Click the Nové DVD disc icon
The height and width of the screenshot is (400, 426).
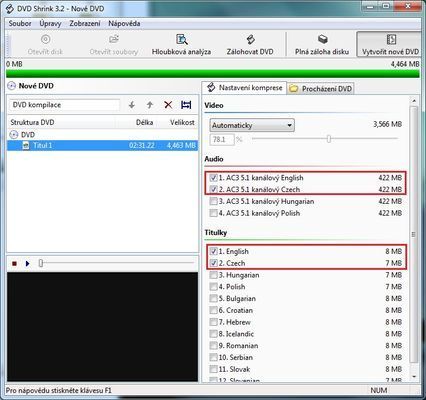[x=11, y=86]
